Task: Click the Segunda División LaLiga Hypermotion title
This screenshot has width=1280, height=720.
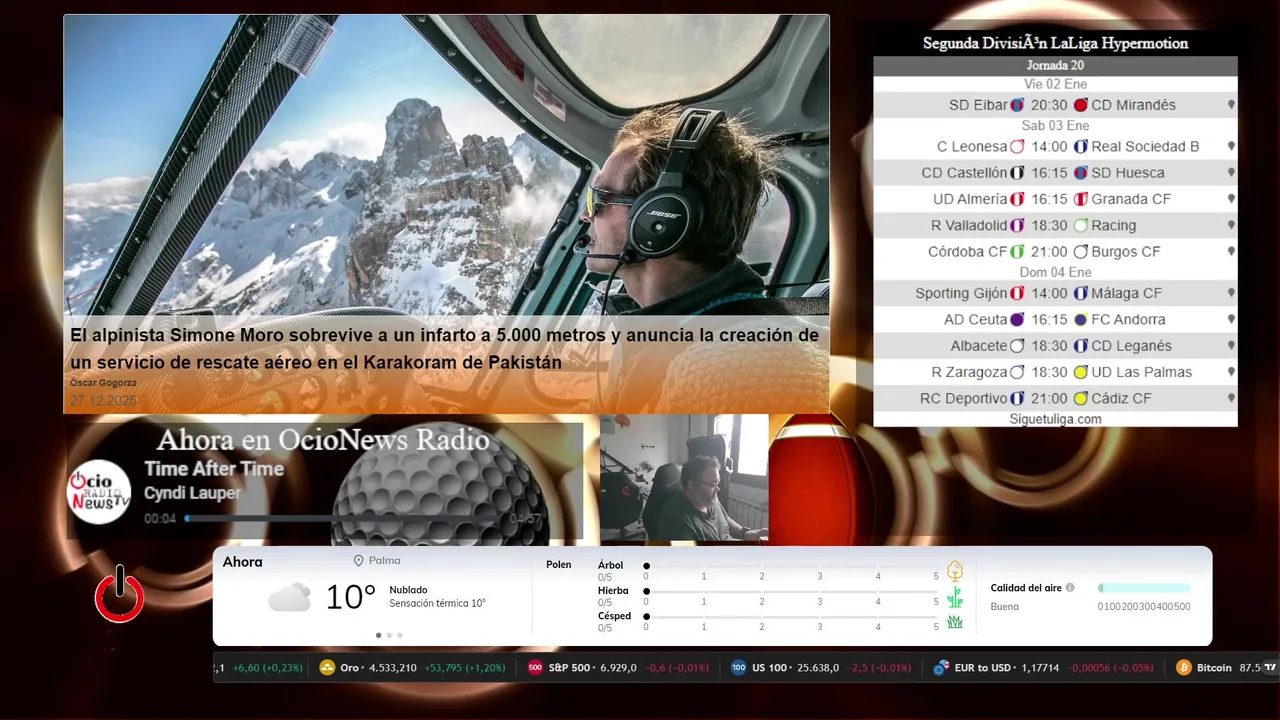Action: 1055,43
